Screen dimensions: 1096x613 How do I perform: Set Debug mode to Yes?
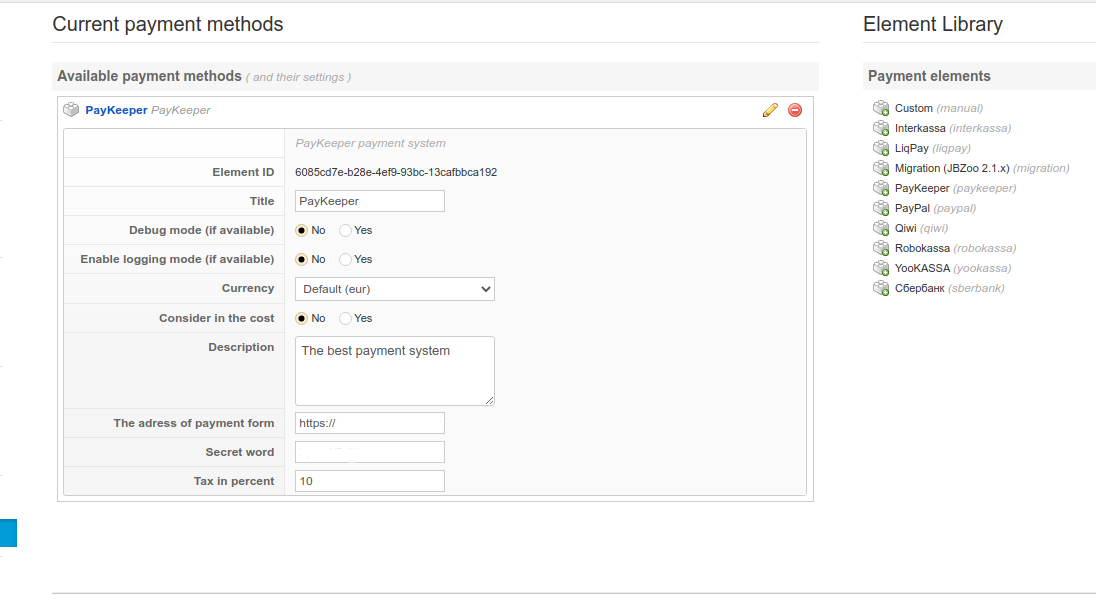point(345,231)
